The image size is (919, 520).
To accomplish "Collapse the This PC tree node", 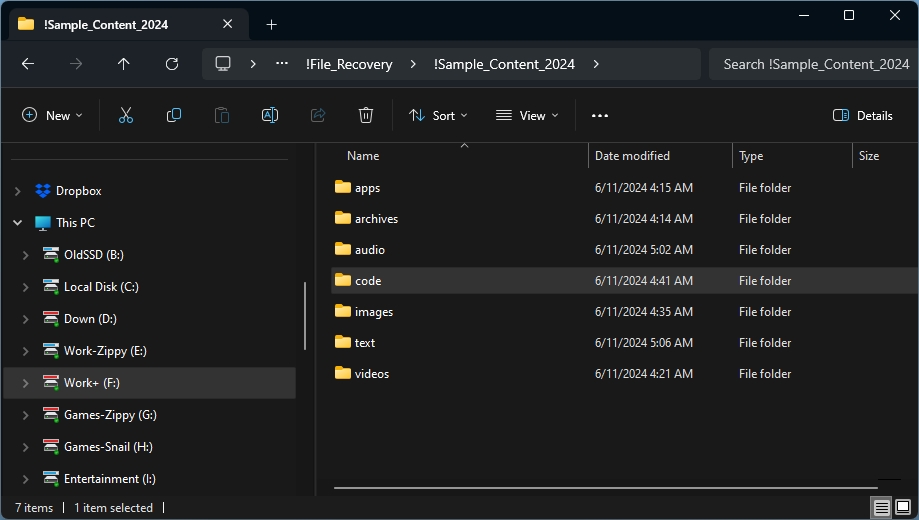I will coord(18,223).
